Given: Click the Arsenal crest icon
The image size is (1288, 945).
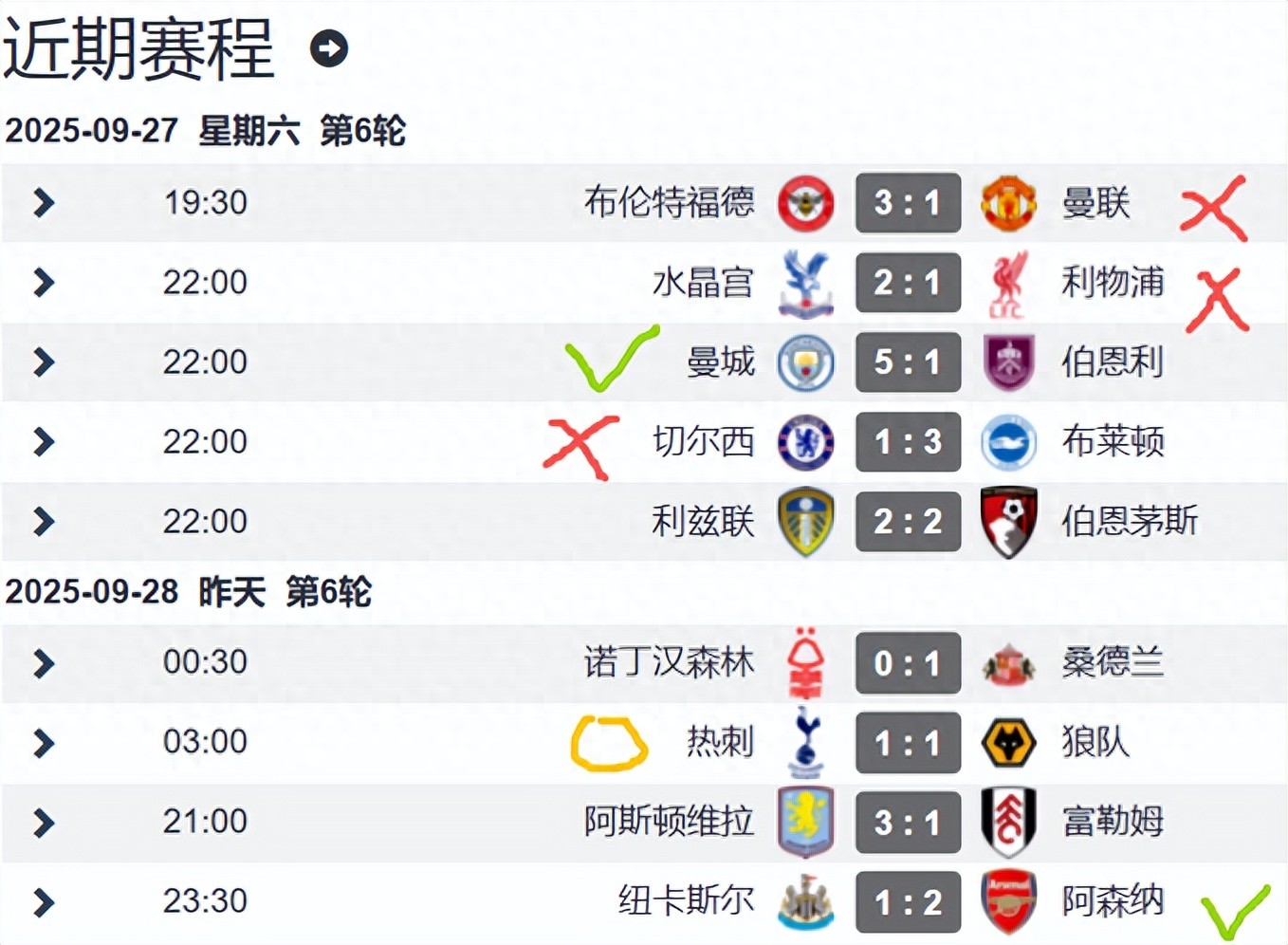Looking at the screenshot, I should coord(1008,901).
